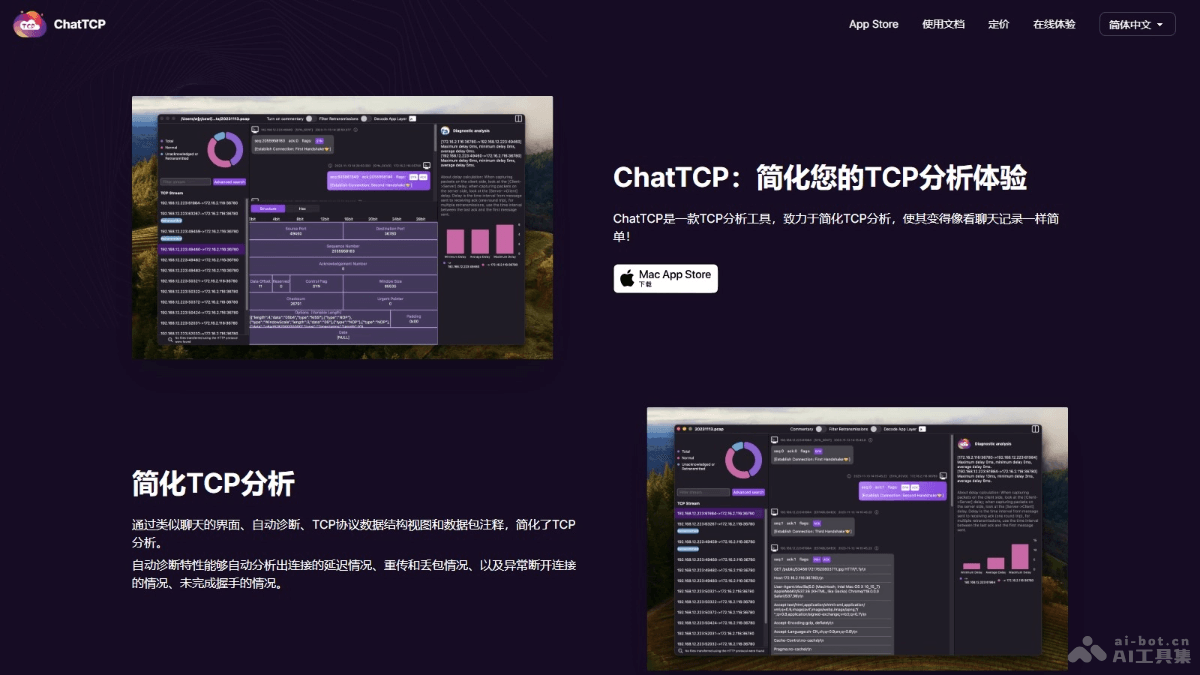Toggle the Turn on commentary switch

310,118
